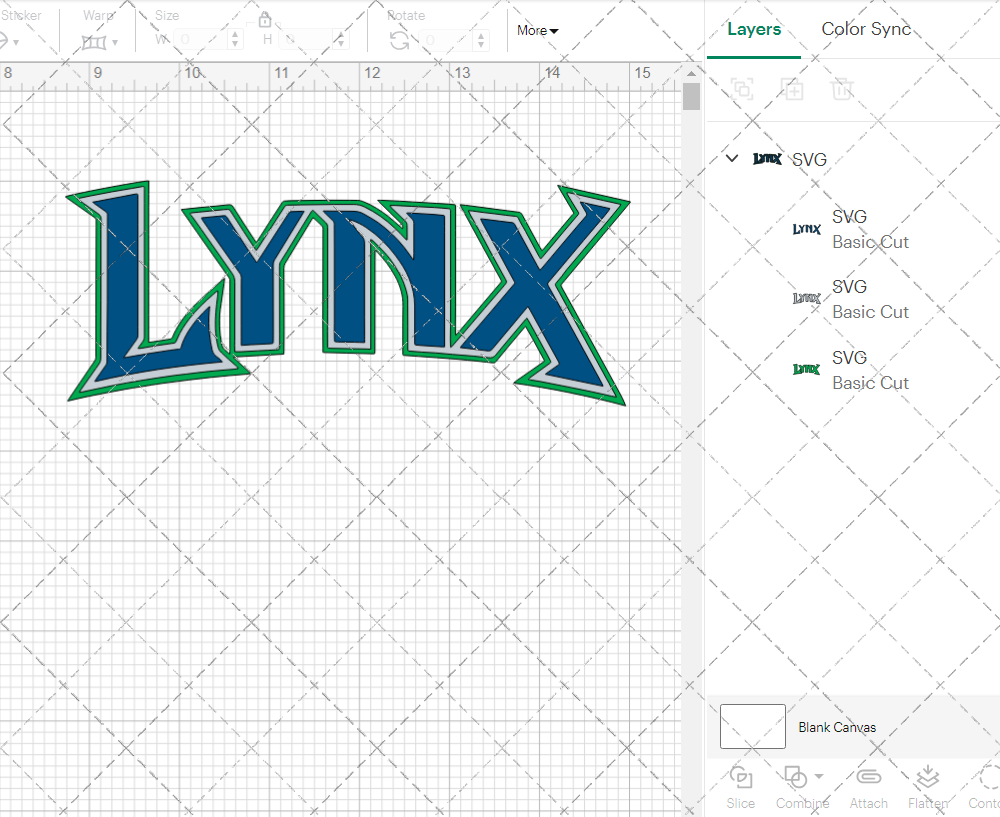The width and height of the screenshot is (1000, 817).
Task: Click the Basic Cut label of first SVG layer
Action: [x=871, y=242]
